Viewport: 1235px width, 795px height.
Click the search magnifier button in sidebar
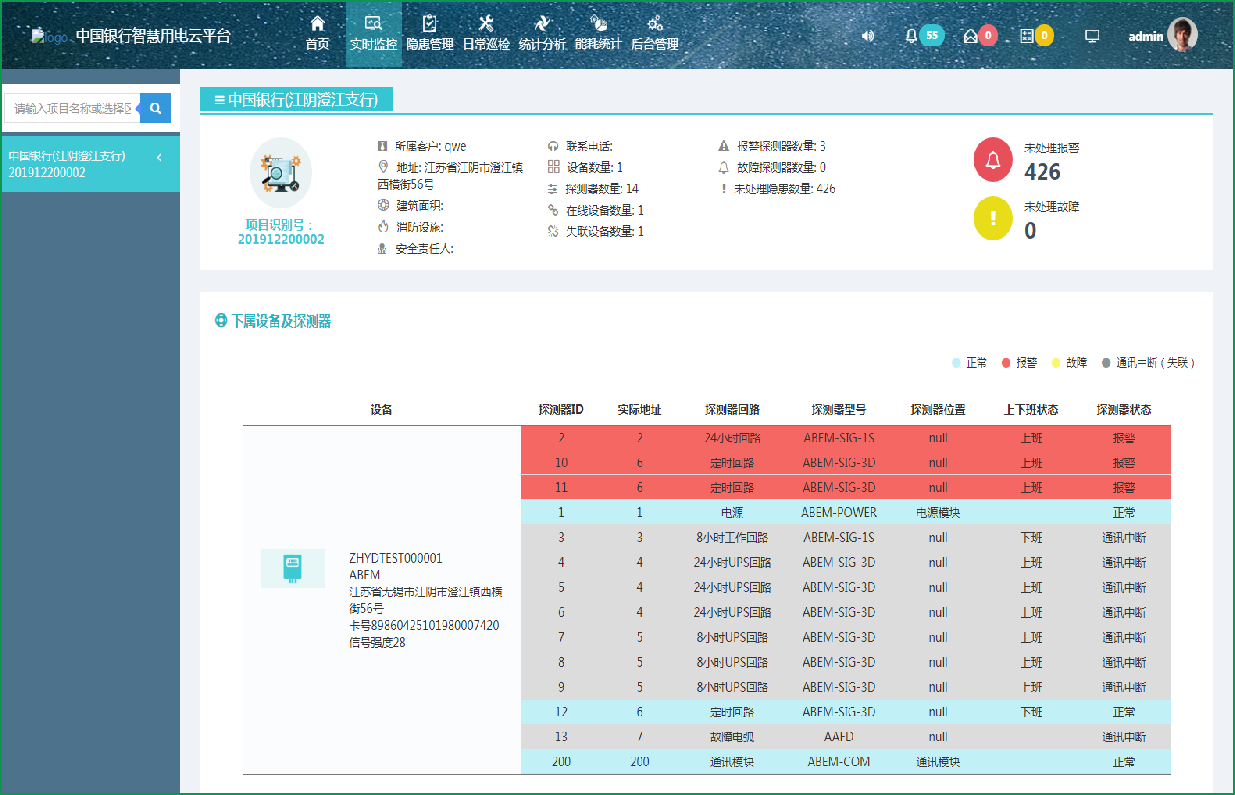click(155, 108)
